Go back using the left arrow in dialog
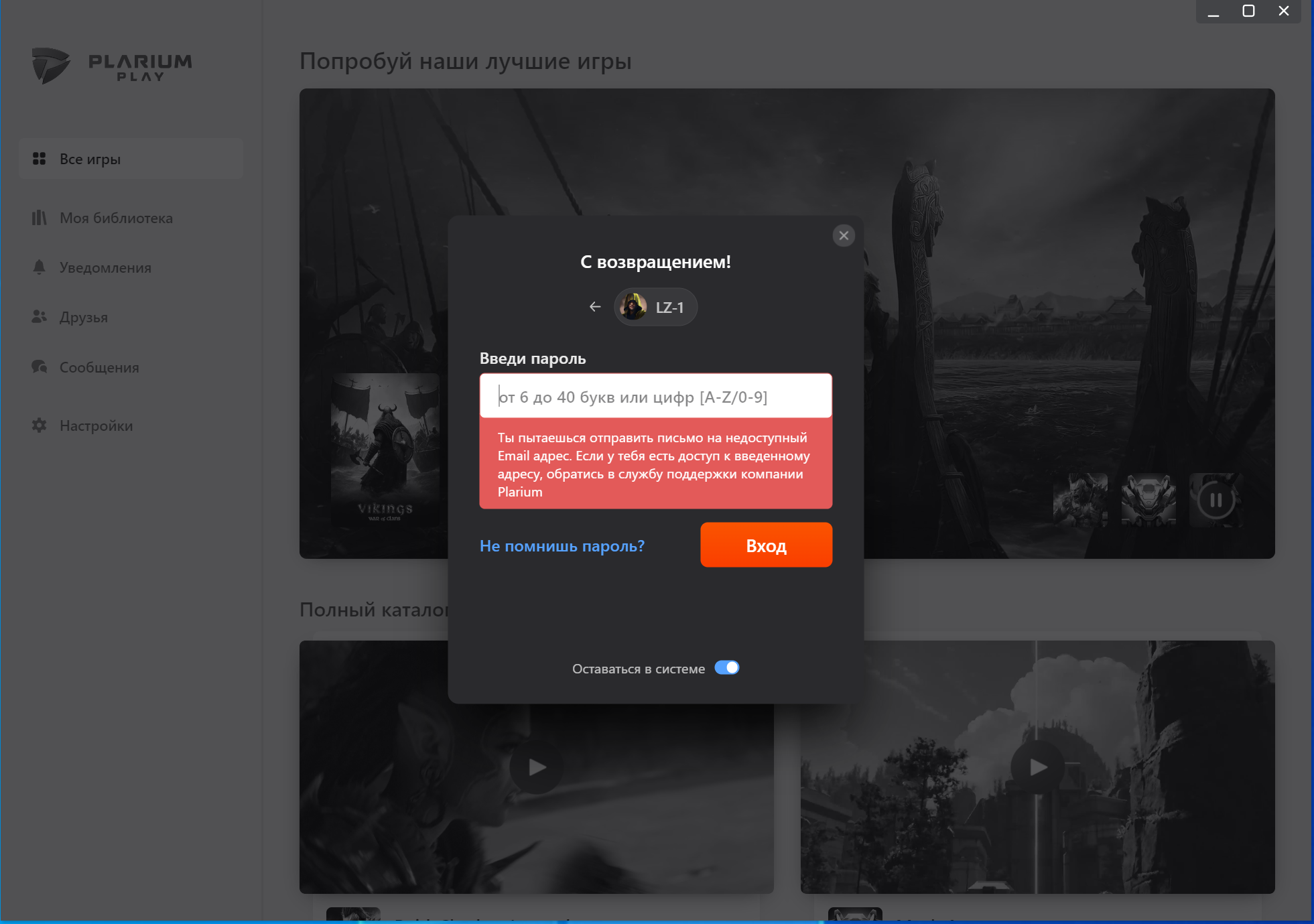The width and height of the screenshot is (1314, 924). click(595, 307)
